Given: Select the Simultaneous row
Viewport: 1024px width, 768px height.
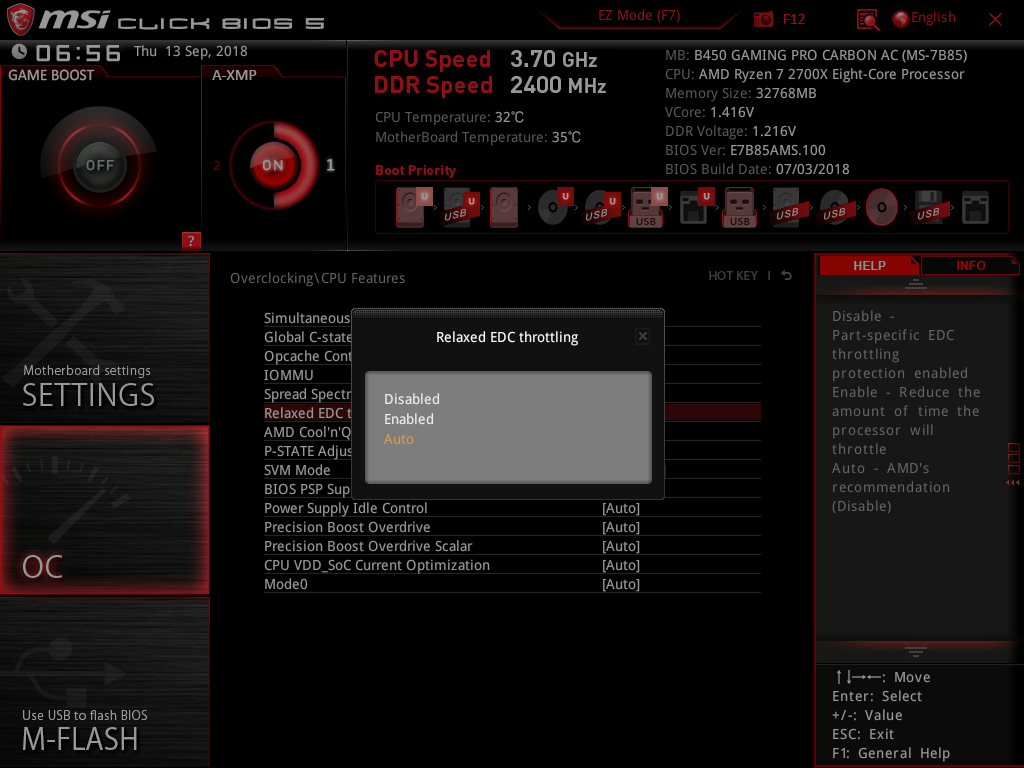Looking at the screenshot, I should pos(307,318).
